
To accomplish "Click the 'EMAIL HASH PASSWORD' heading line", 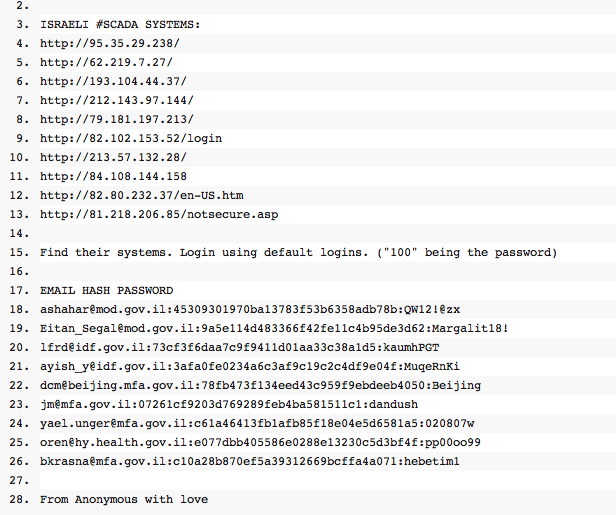I will click(106, 290).
